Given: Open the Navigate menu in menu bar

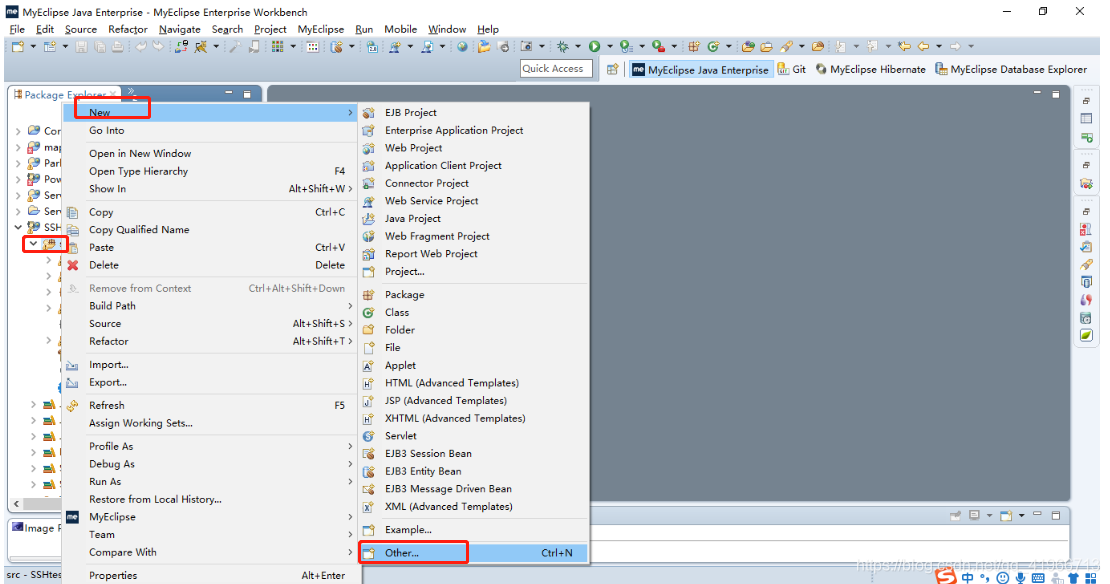Looking at the screenshot, I should point(180,29).
